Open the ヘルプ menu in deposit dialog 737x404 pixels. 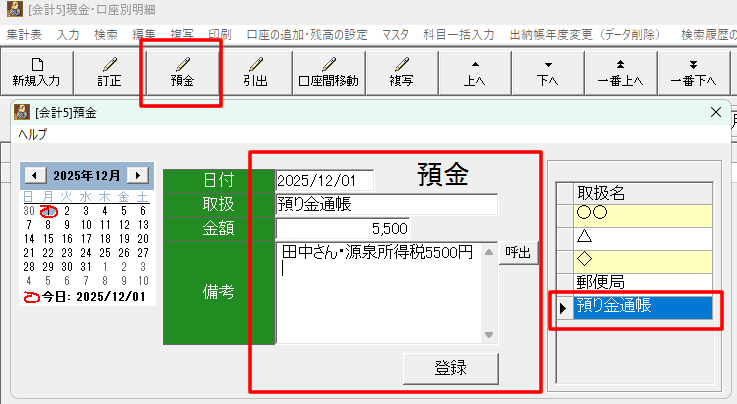click(x=34, y=134)
